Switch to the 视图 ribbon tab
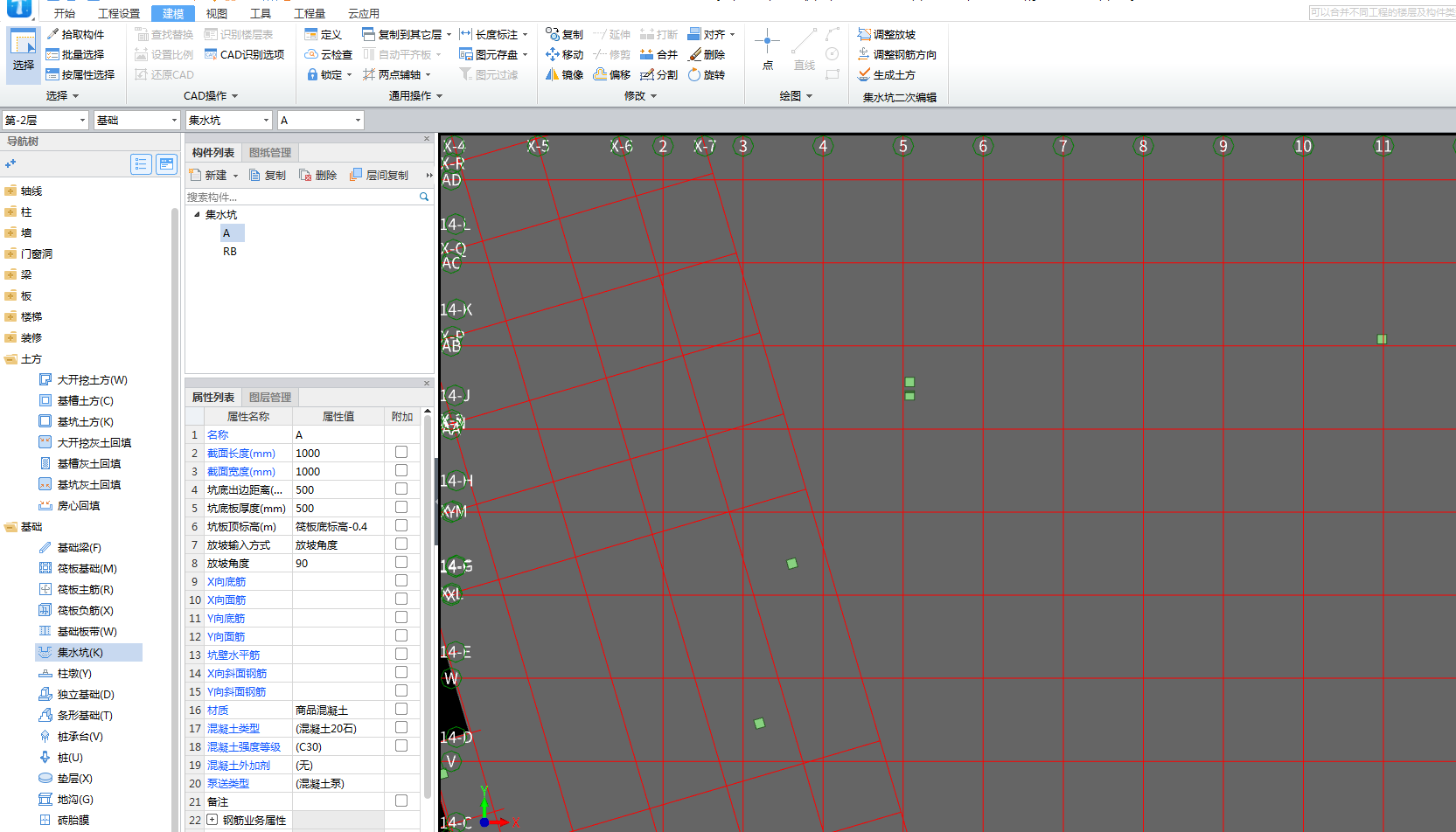 (x=216, y=13)
